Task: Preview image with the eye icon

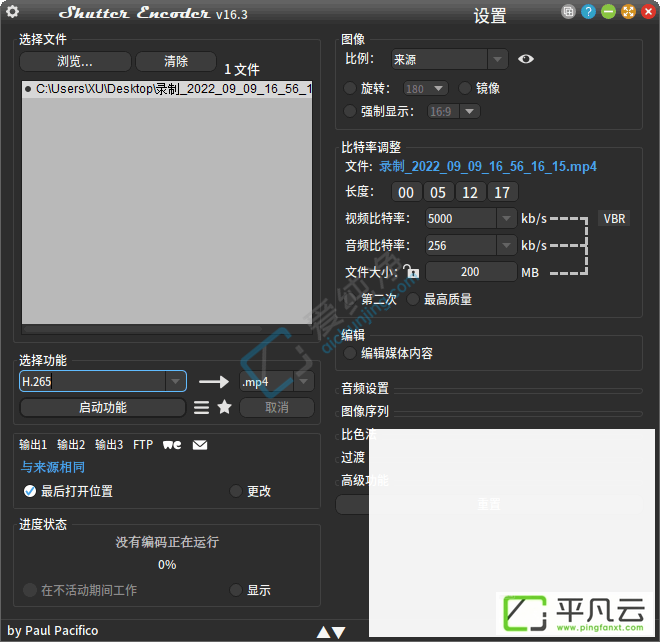Action: point(526,59)
